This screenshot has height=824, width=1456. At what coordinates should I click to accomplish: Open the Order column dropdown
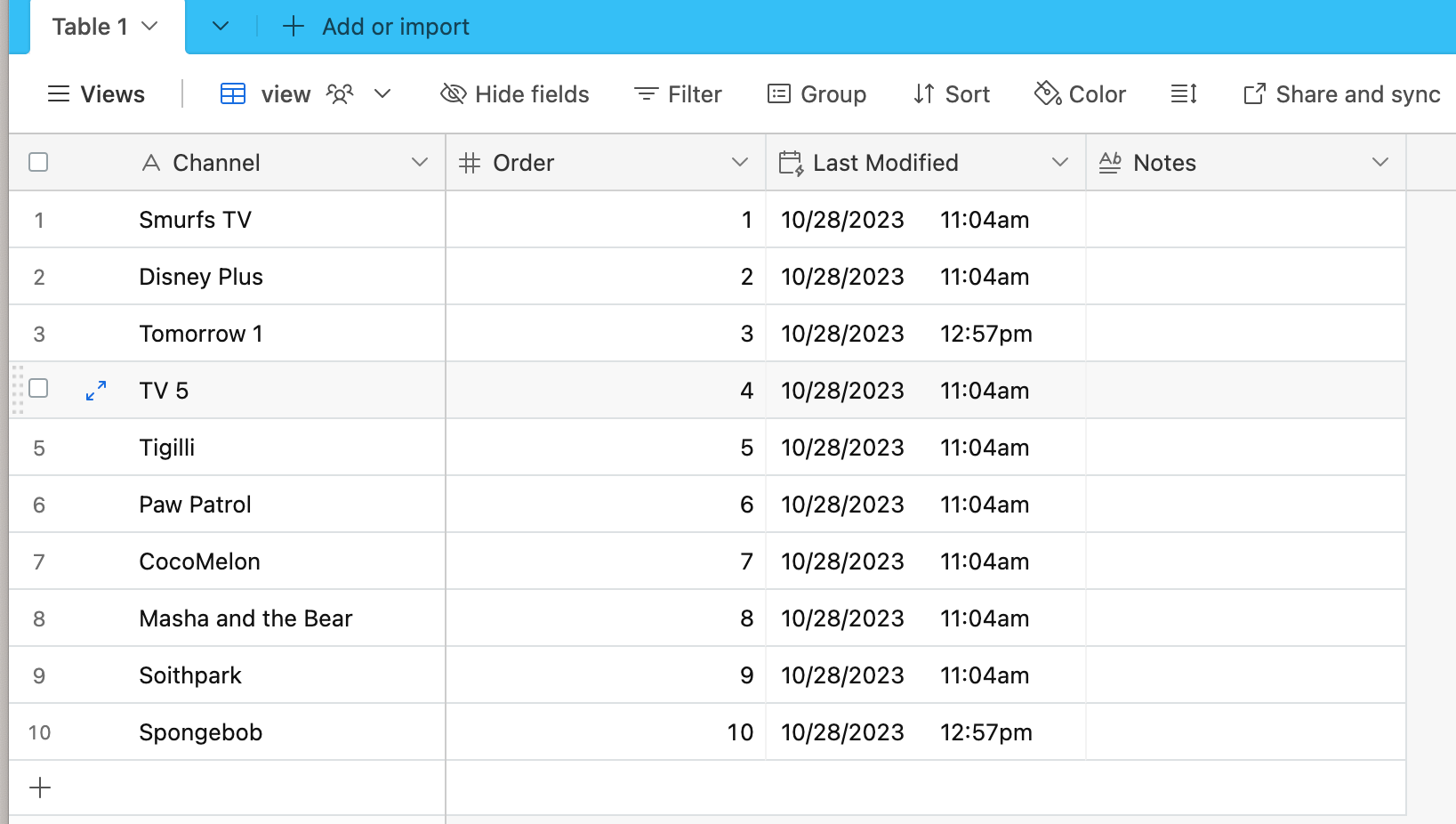coord(740,162)
